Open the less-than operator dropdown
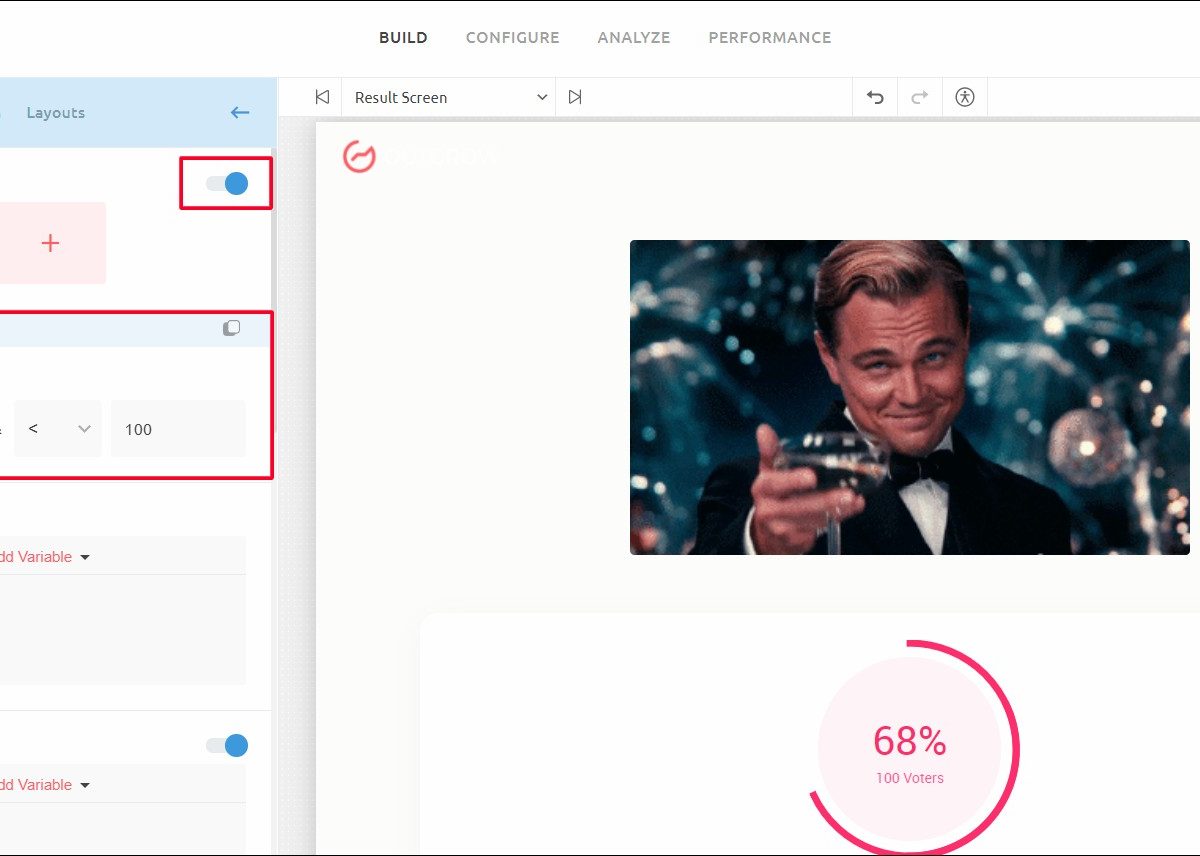The height and width of the screenshot is (856, 1200). point(59,429)
